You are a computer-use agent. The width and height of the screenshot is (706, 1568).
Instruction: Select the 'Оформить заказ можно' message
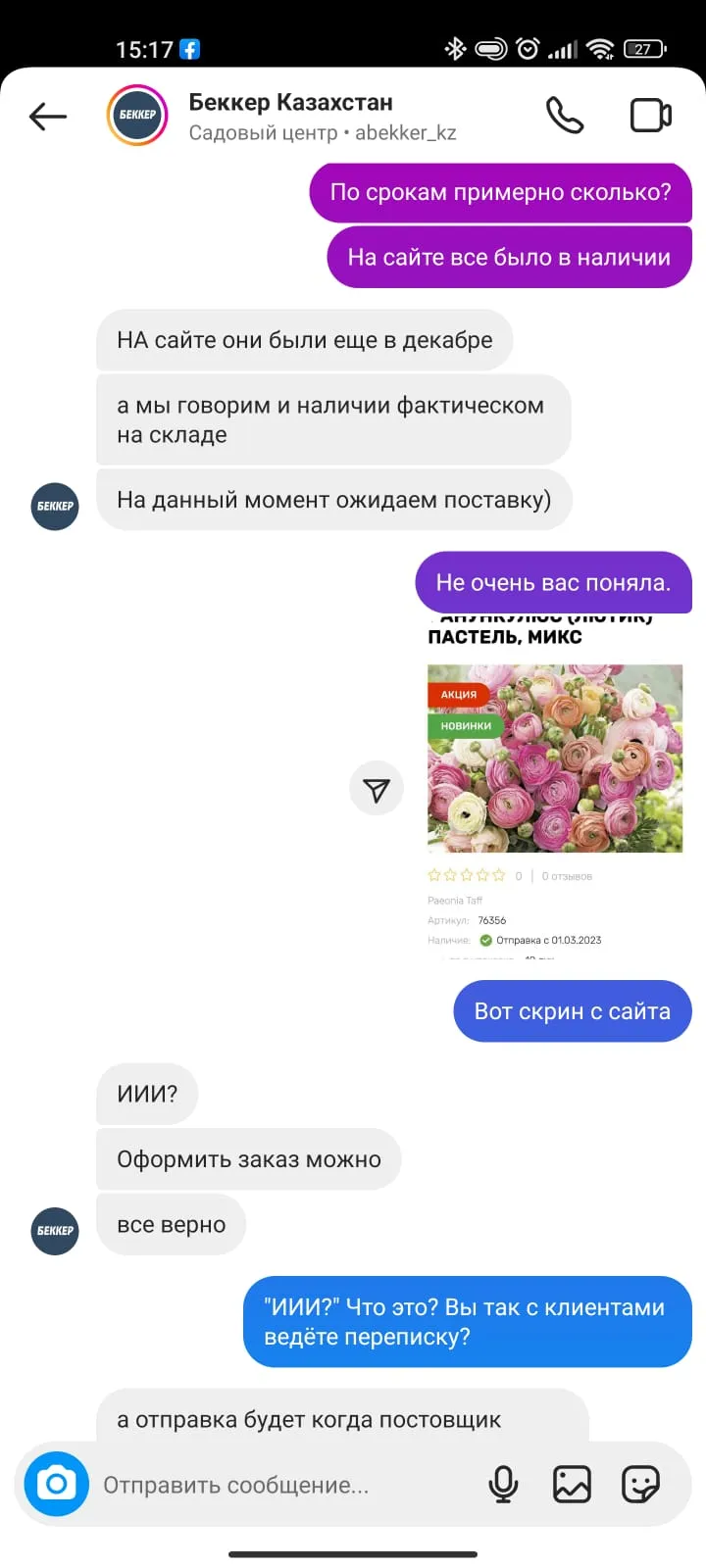[249, 1159]
